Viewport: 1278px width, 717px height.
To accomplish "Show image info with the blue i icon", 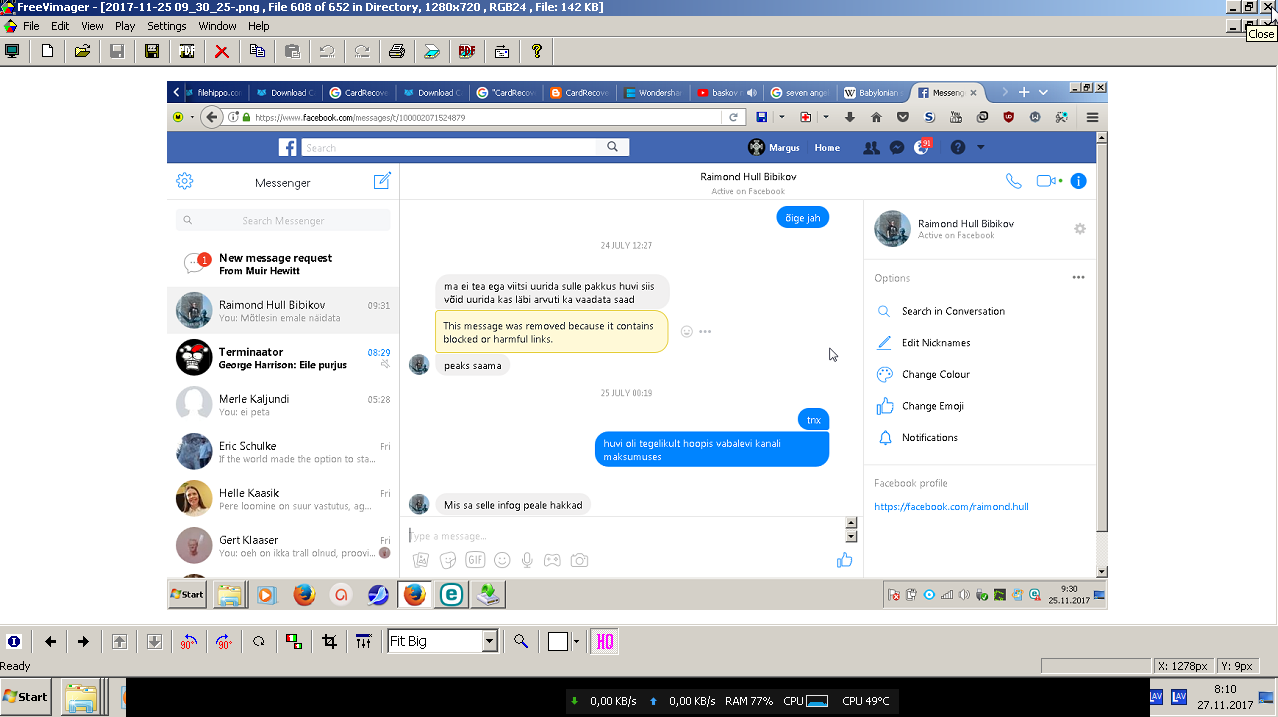I will [x=14, y=641].
